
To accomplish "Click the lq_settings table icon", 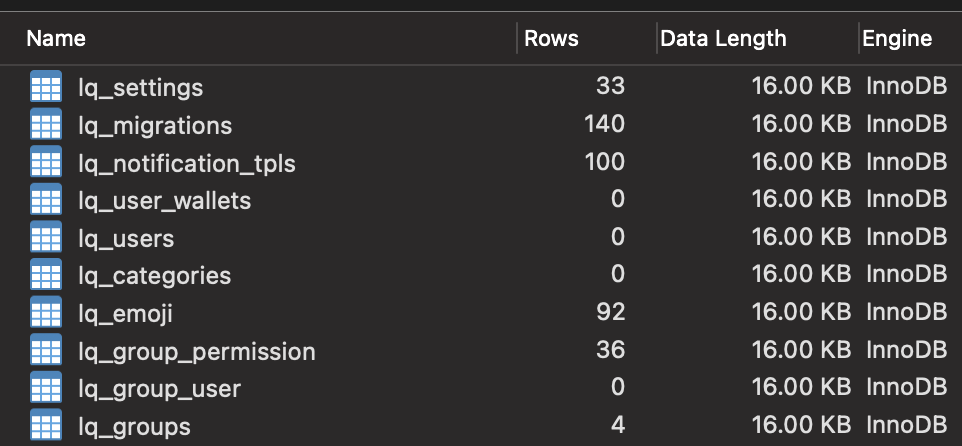I will [x=46, y=87].
